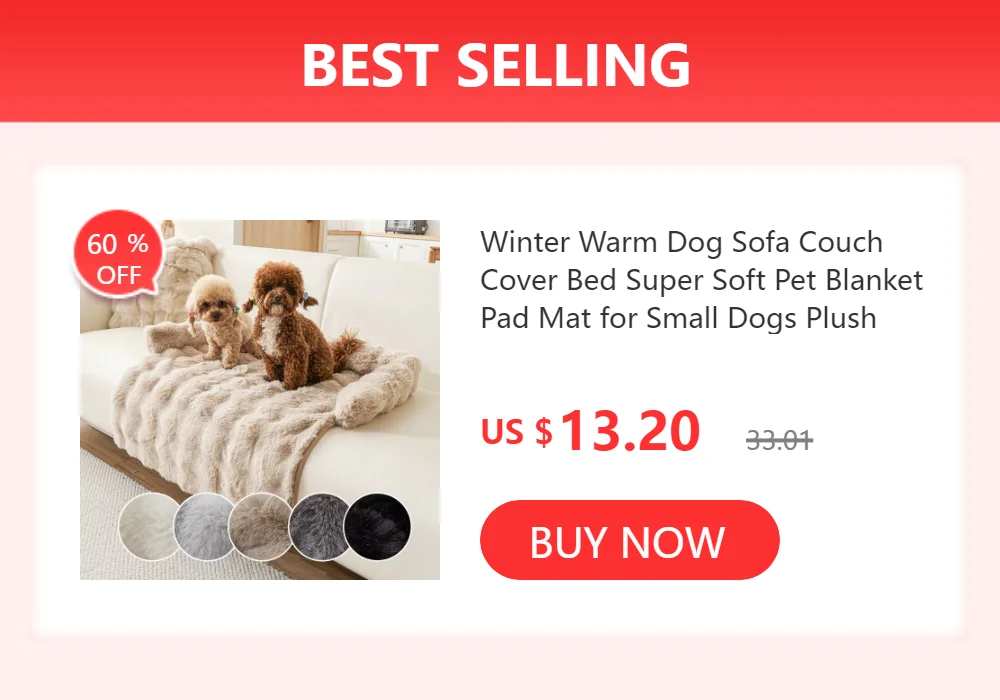Click the crossed-out 33.01 original price

[779, 440]
